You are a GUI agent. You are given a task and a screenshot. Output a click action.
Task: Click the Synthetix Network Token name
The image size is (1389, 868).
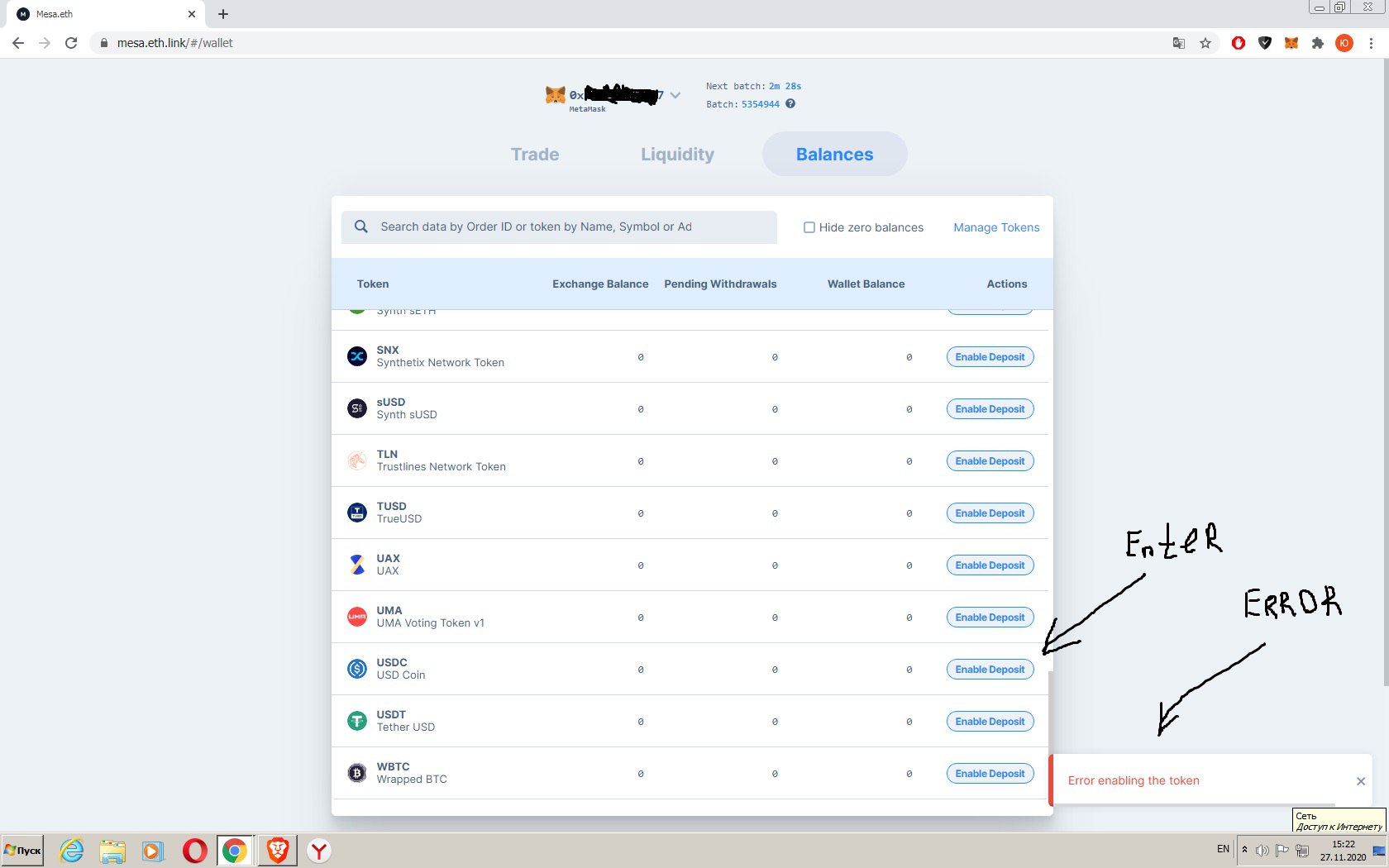point(440,363)
